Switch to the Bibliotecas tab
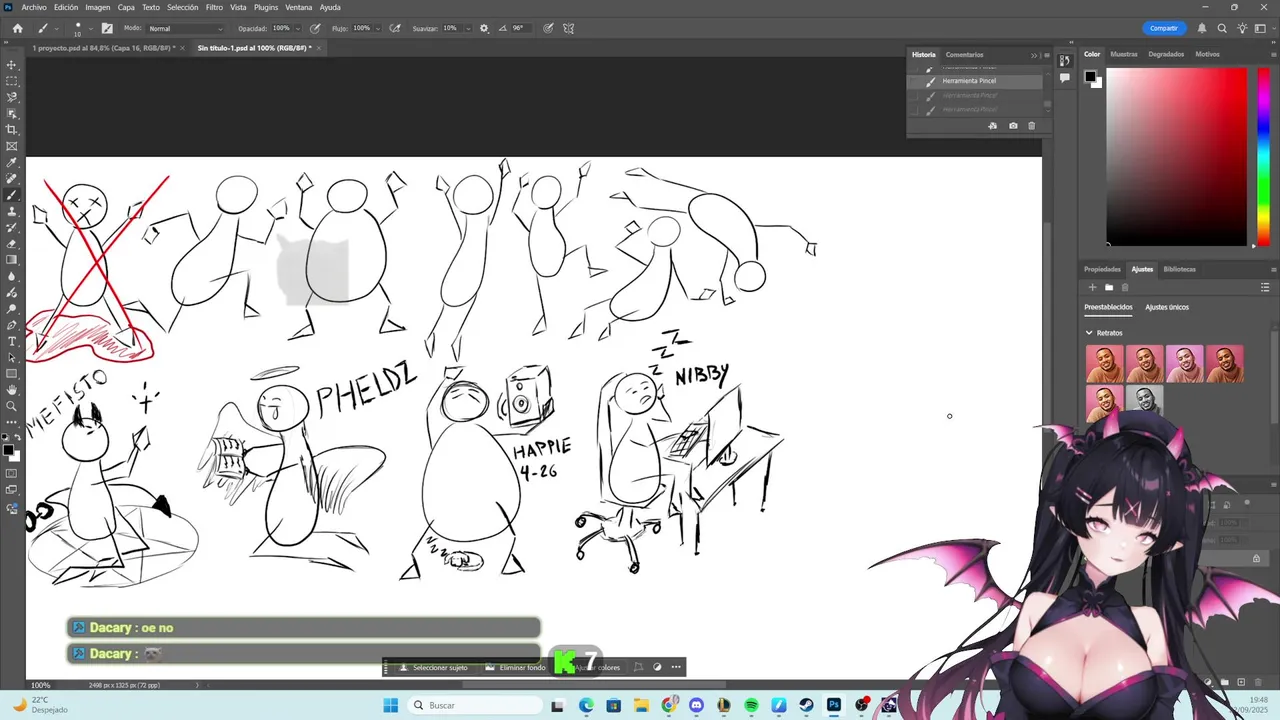Screen dimensions: 1280x720 1179,269
